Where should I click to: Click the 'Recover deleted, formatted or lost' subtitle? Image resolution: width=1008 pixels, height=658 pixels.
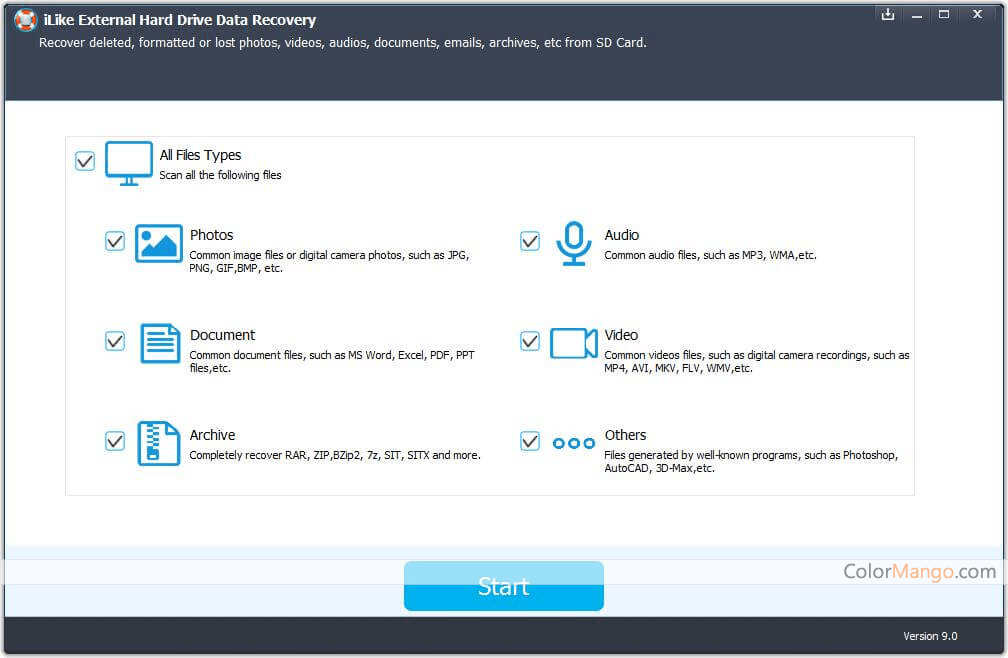coord(343,42)
